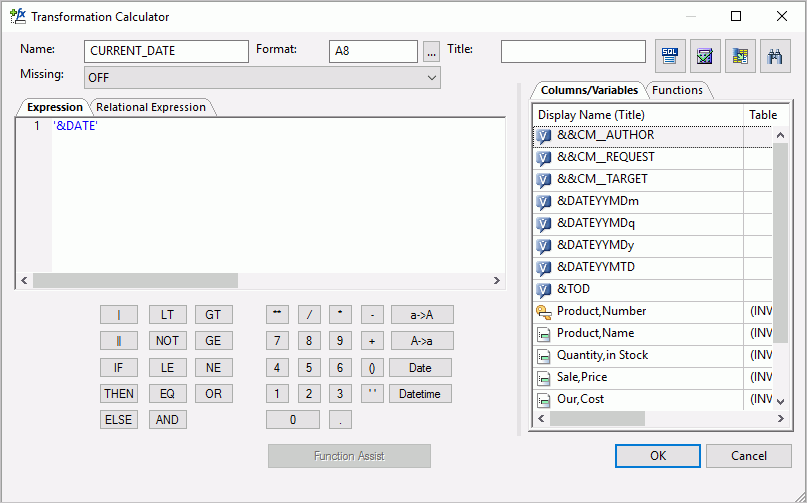Screen dimensions: 807x503
Task: Click the a->A uppercase button
Action: click(x=422, y=315)
